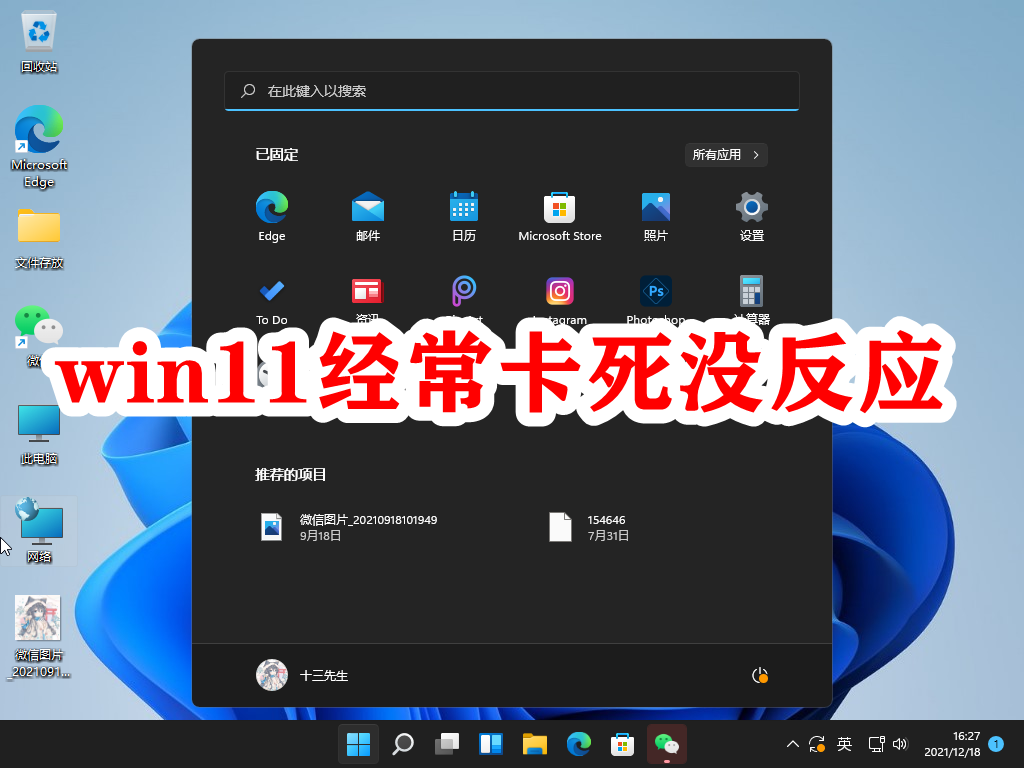Open Microsoft Store on the taskbar

click(622, 744)
